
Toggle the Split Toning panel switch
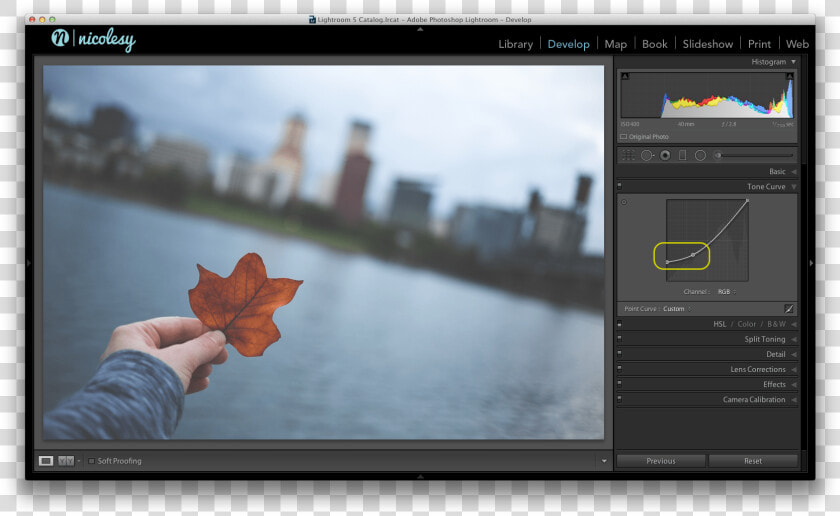pyautogui.click(x=620, y=339)
